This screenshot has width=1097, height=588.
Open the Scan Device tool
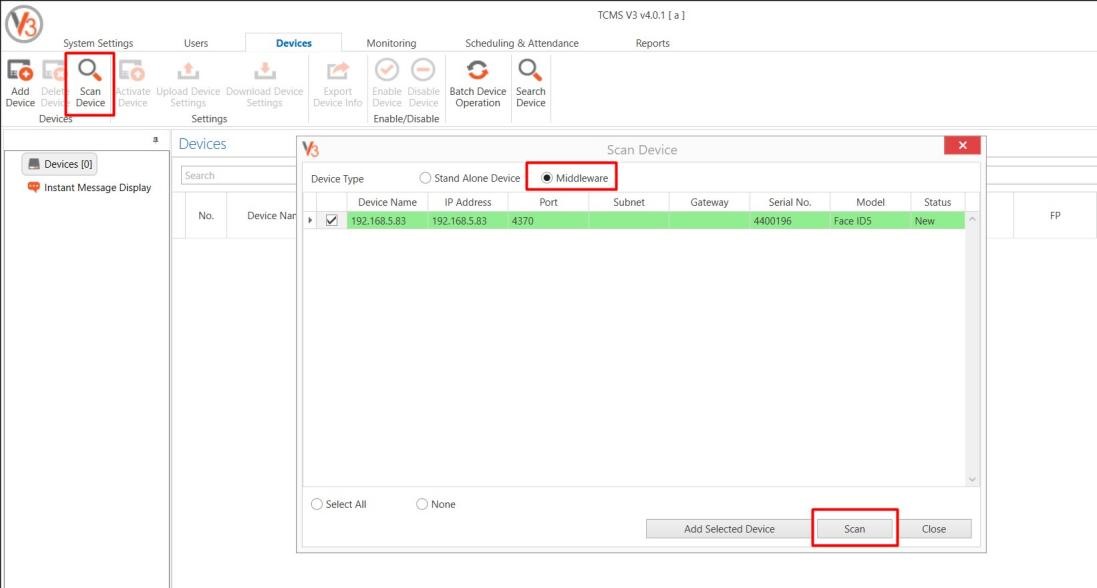pyautogui.click(x=90, y=83)
